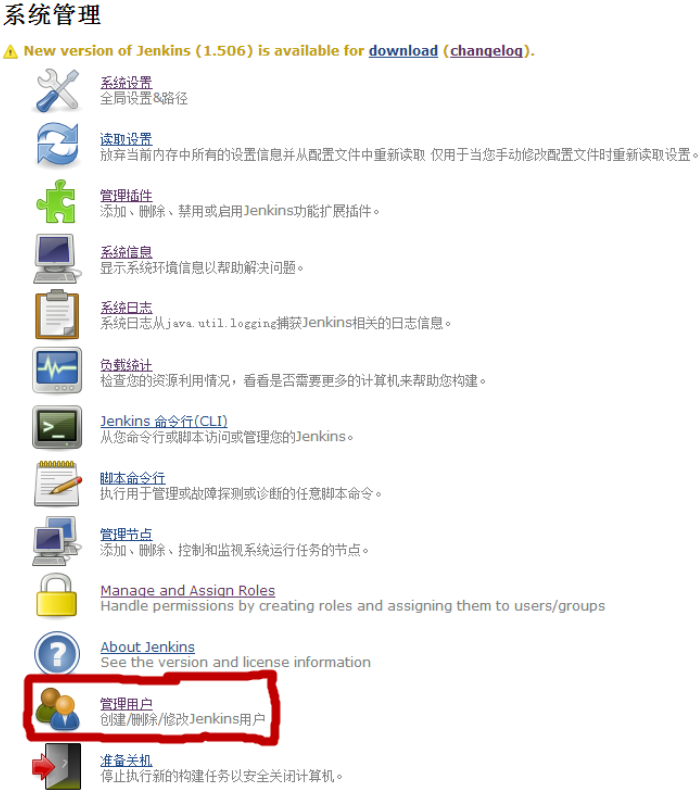Click the blue question mark About icon

(57, 654)
